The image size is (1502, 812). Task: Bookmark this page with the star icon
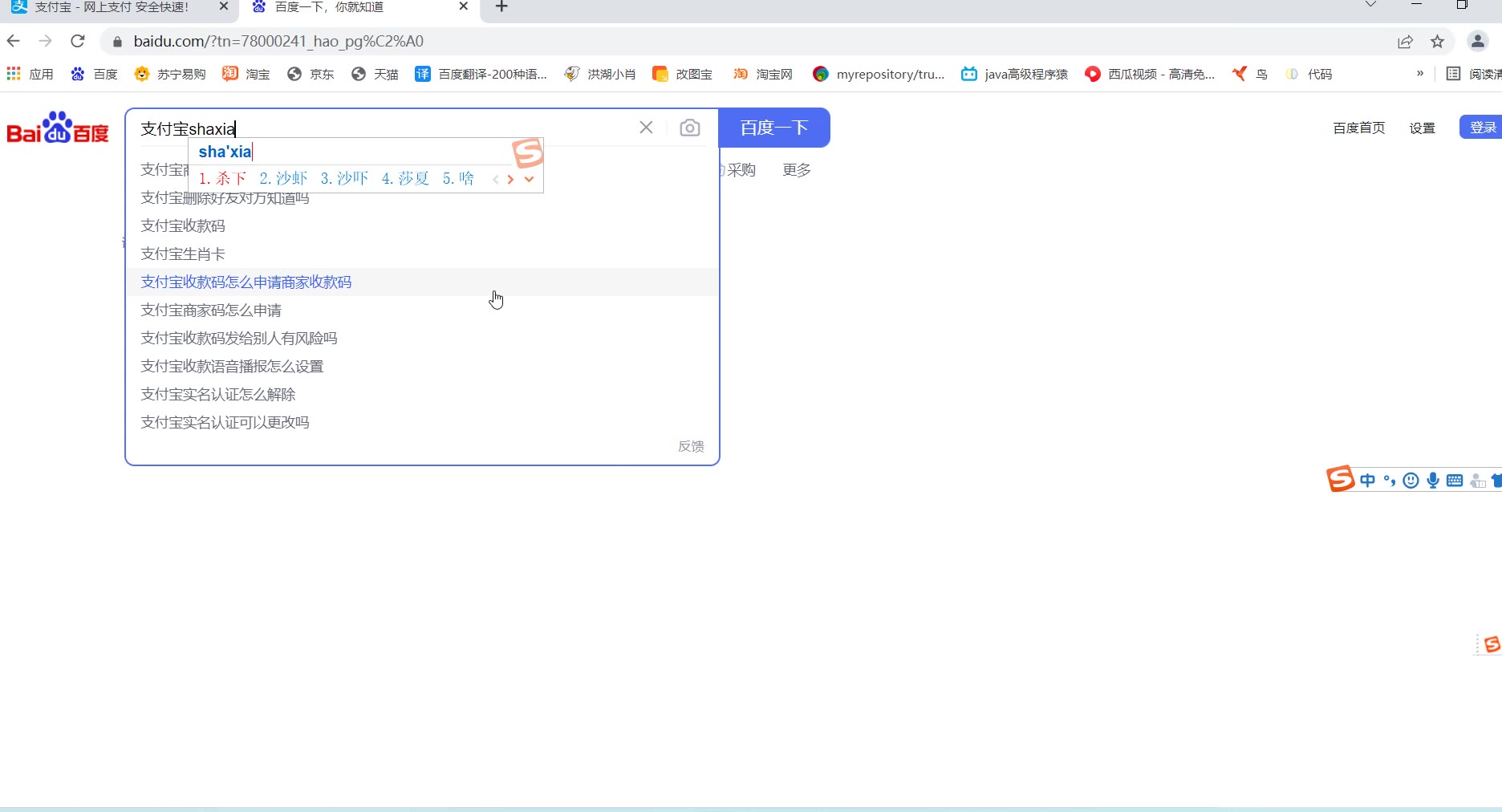click(x=1437, y=42)
